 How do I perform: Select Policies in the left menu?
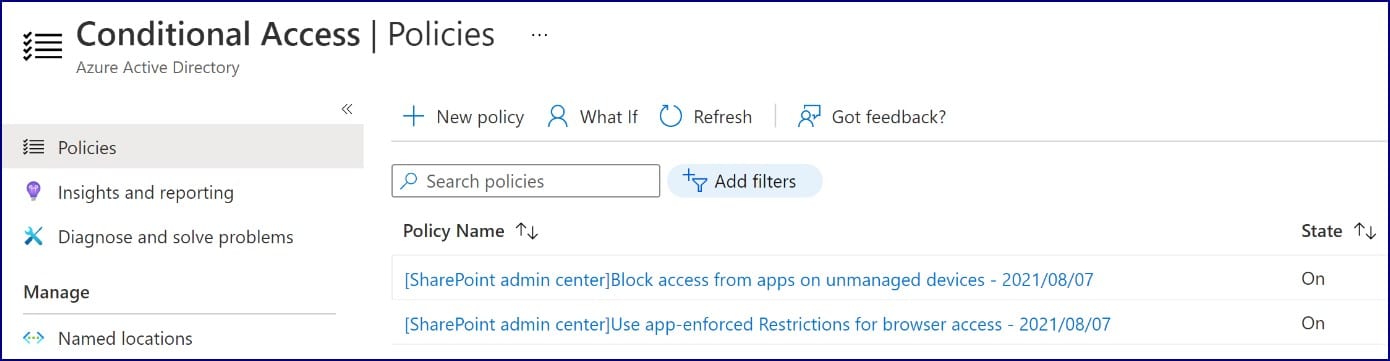pos(182,147)
